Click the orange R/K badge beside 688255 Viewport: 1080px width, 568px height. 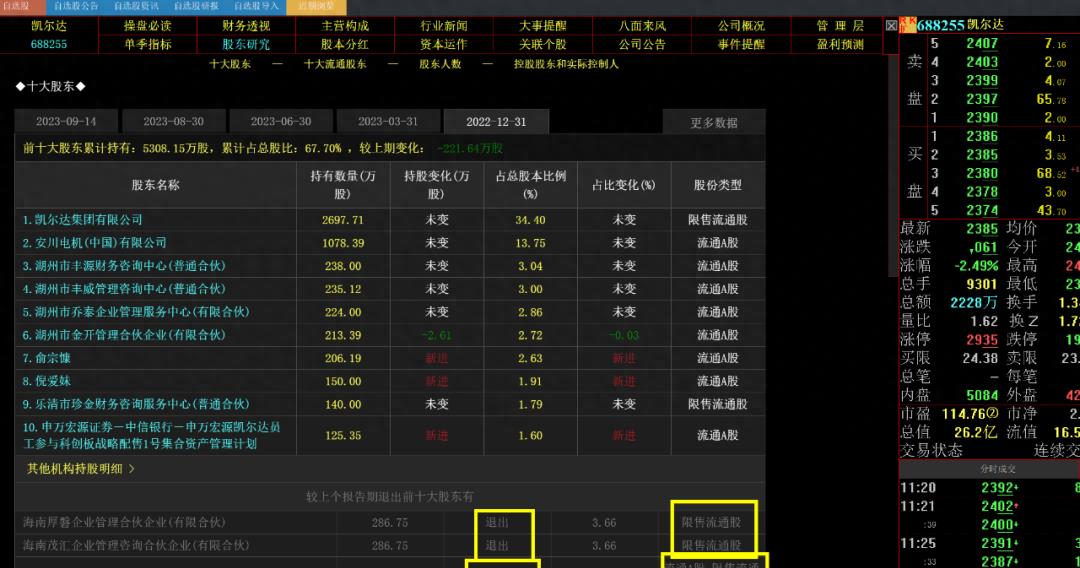908,25
